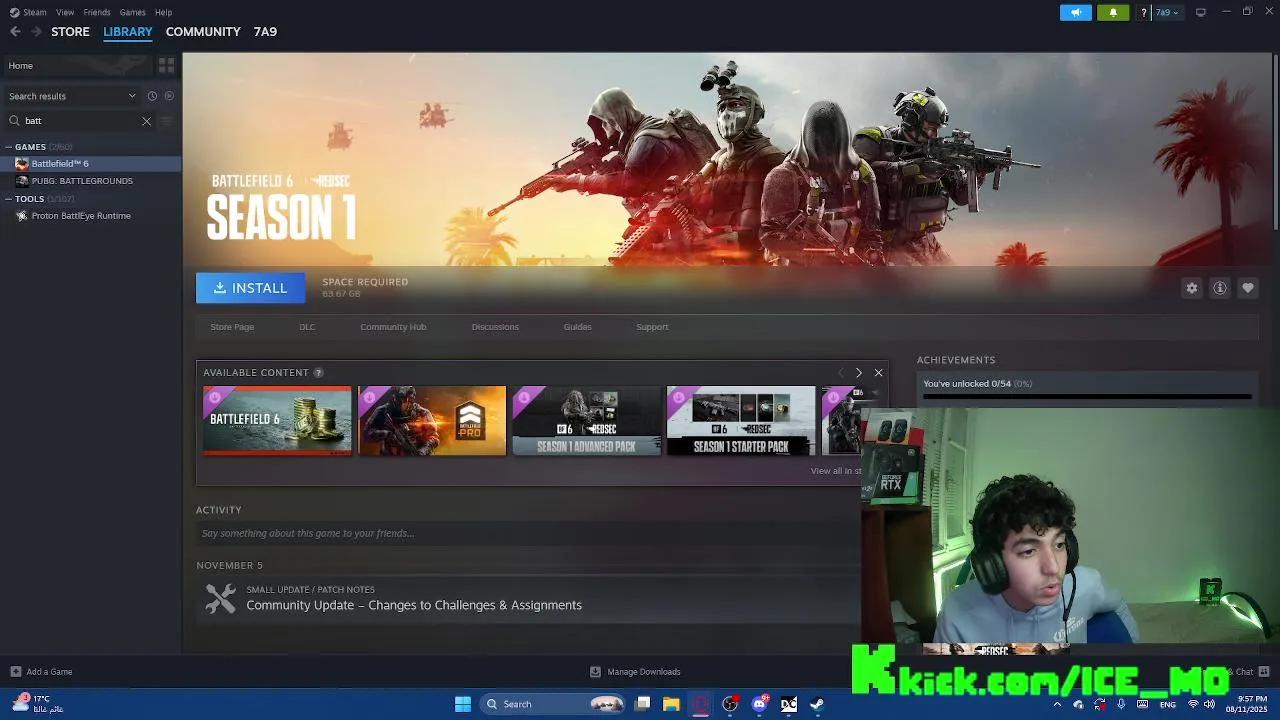The image size is (1280, 720).
Task: Open the notifications bell
Action: tap(1113, 12)
